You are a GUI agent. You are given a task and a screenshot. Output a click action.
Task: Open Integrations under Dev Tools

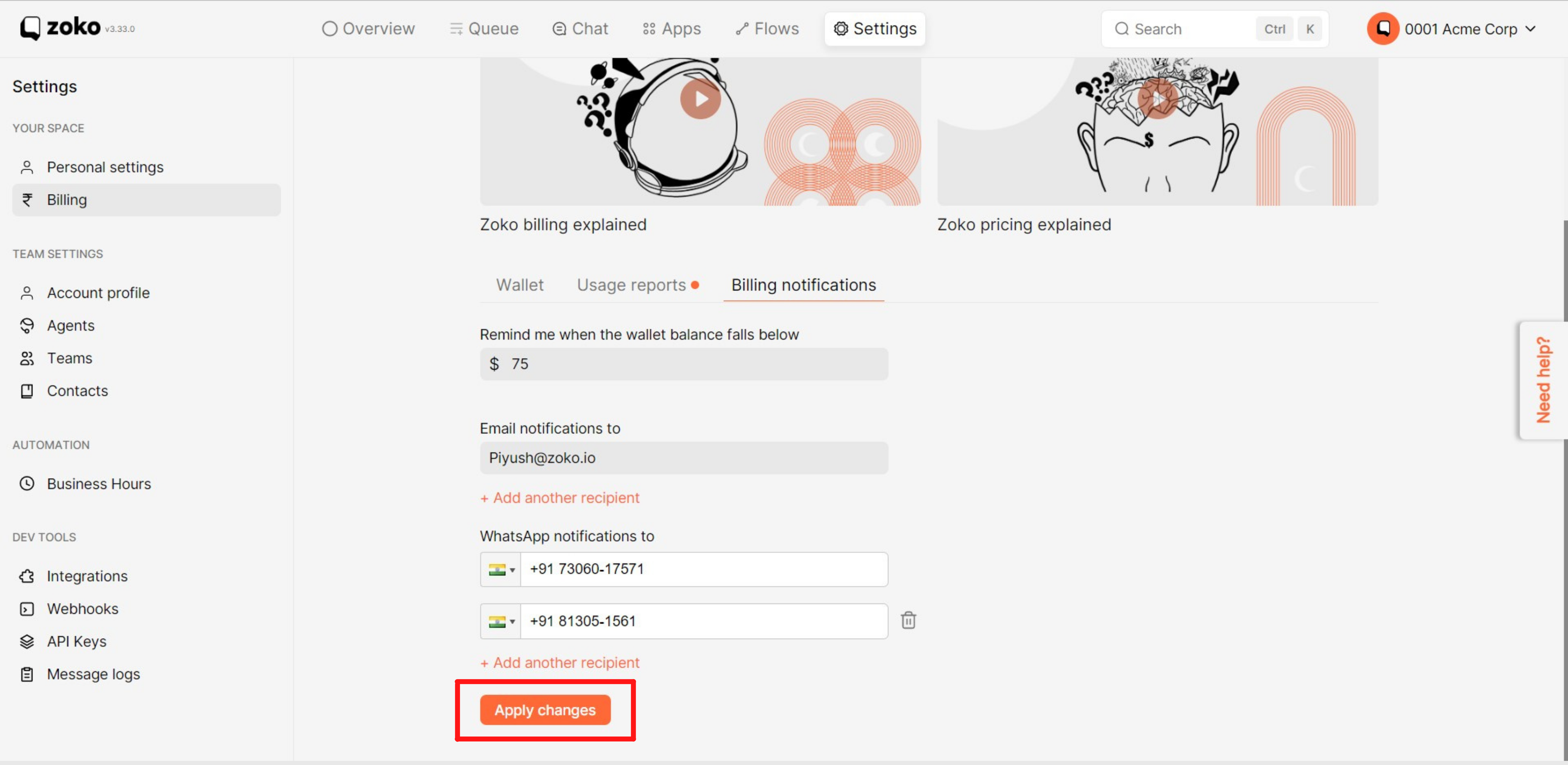click(146, 576)
